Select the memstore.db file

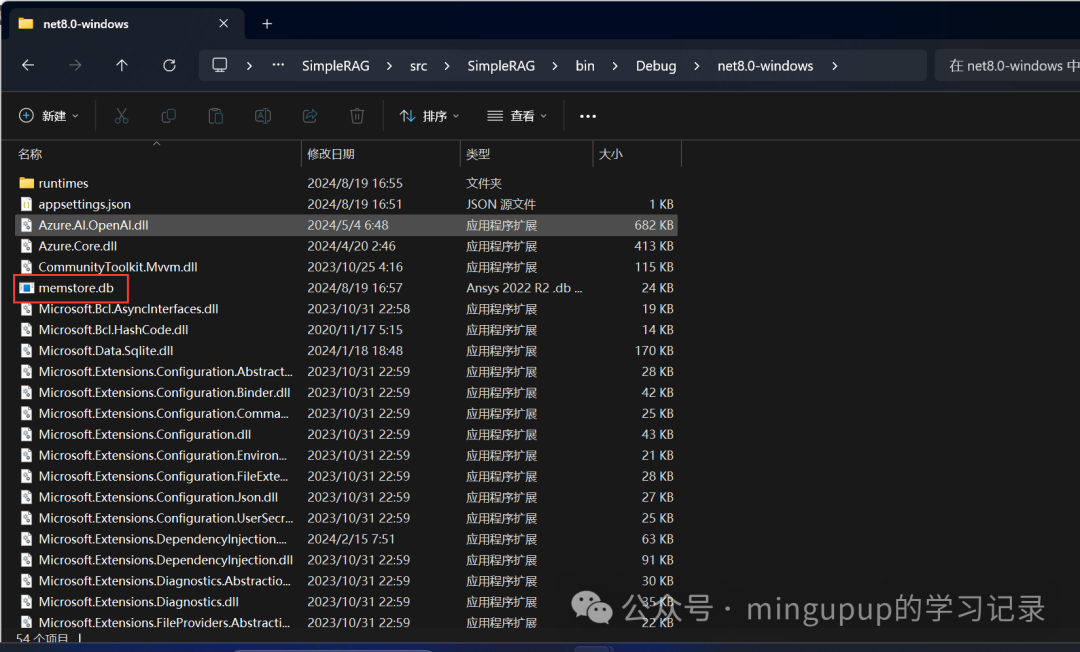pyautogui.click(x=75, y=287)
